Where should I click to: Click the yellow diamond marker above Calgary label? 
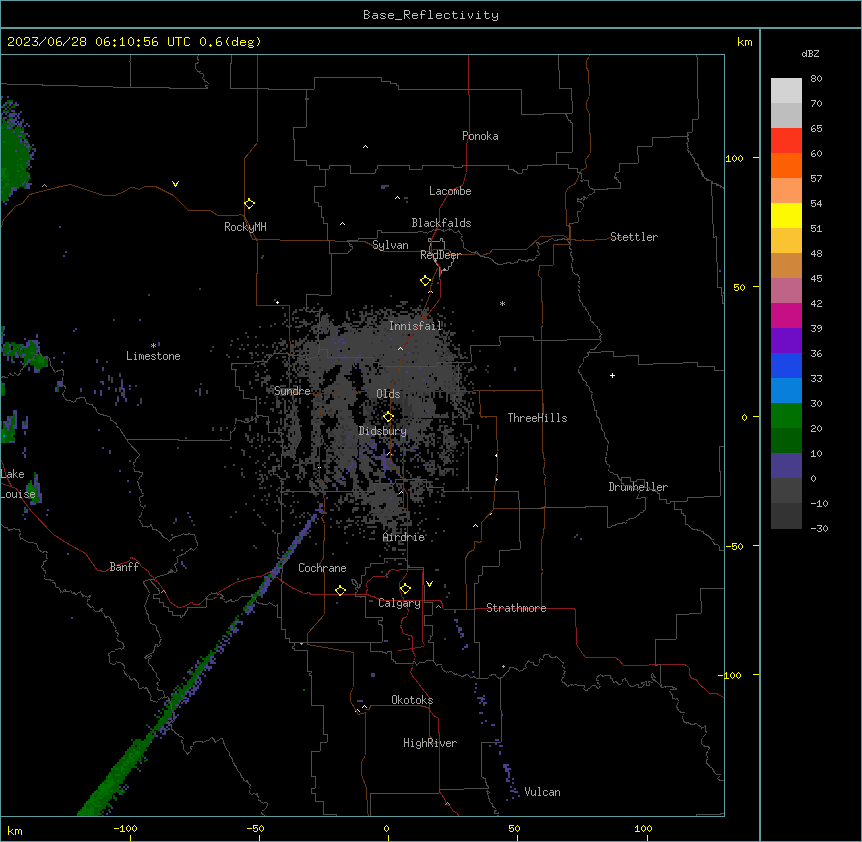[405, 589]
